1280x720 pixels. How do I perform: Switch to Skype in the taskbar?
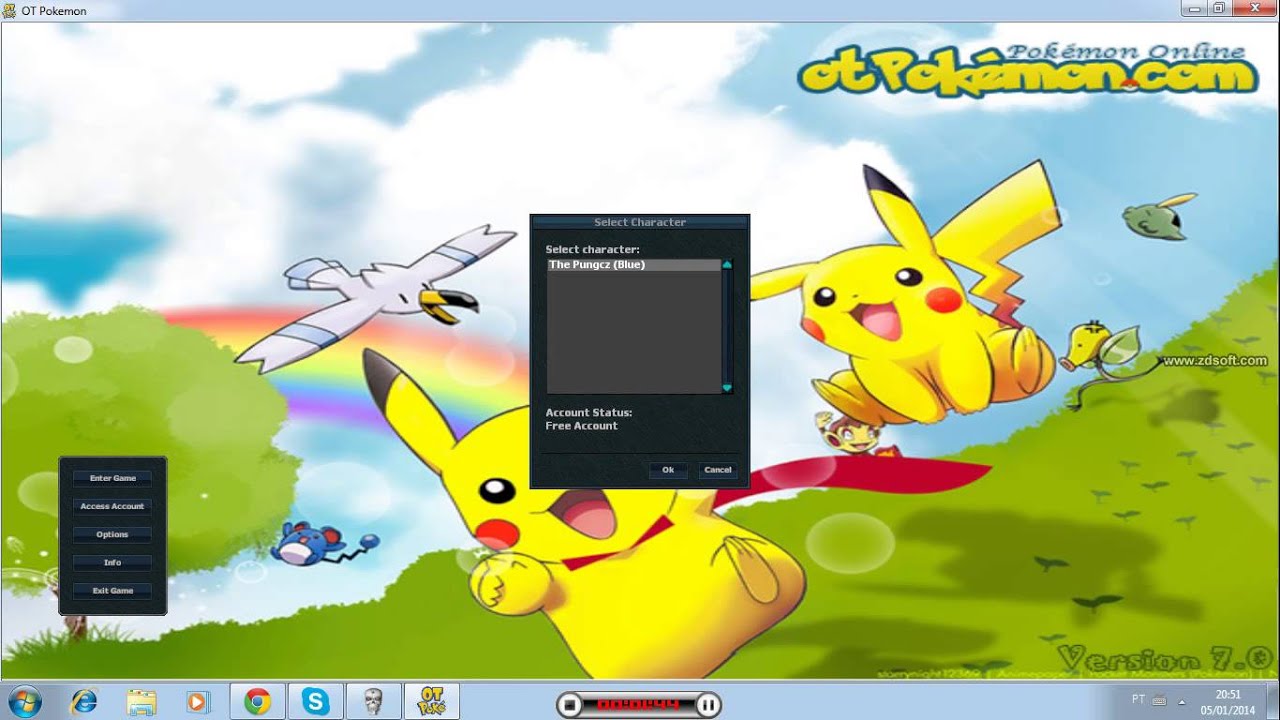pos(315,702)
